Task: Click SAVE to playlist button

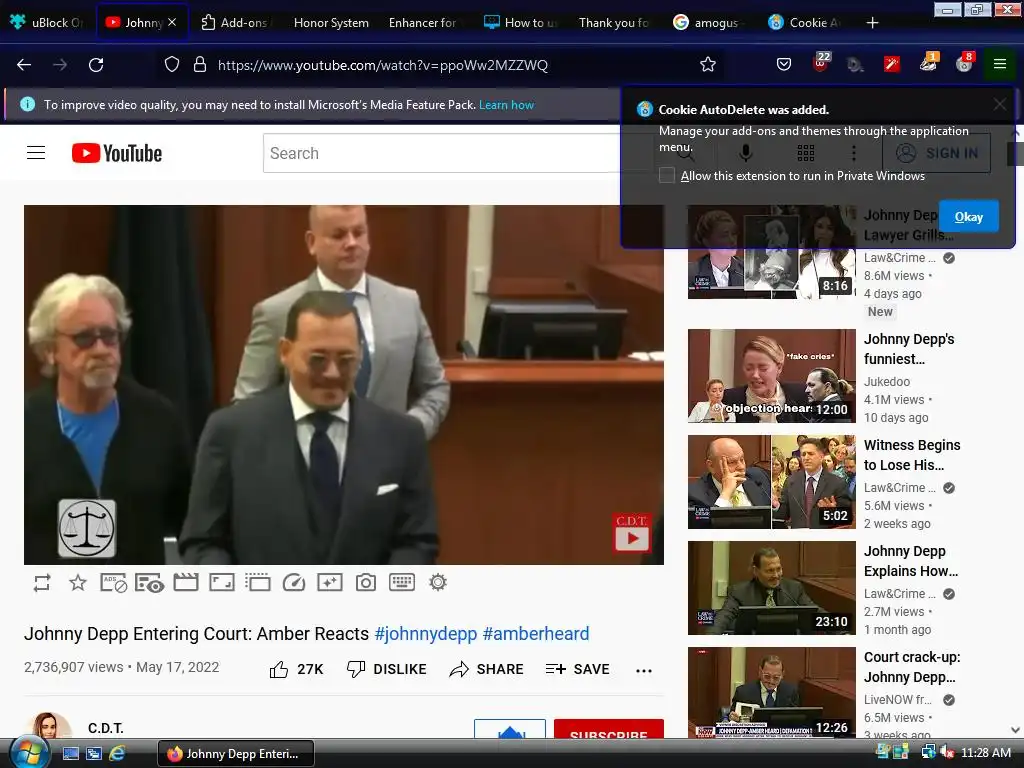Action: [577, 669]
